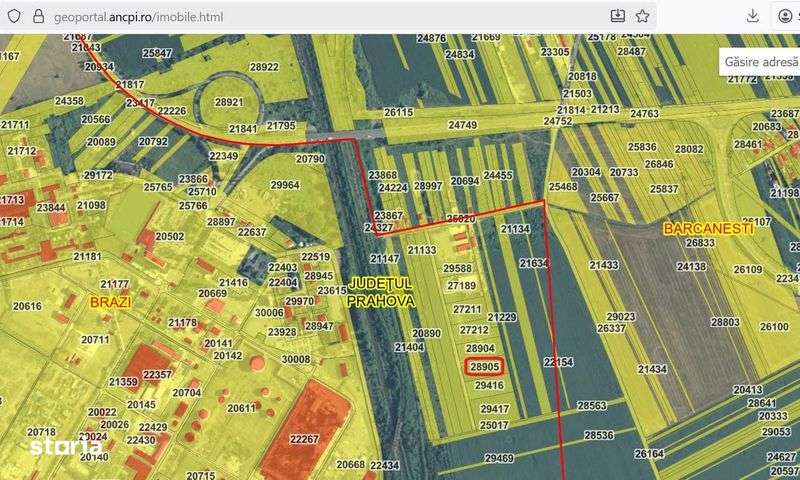Select red building parcel 22267
The width and height of the screenshot is (800, 480).
click(304, 439)
